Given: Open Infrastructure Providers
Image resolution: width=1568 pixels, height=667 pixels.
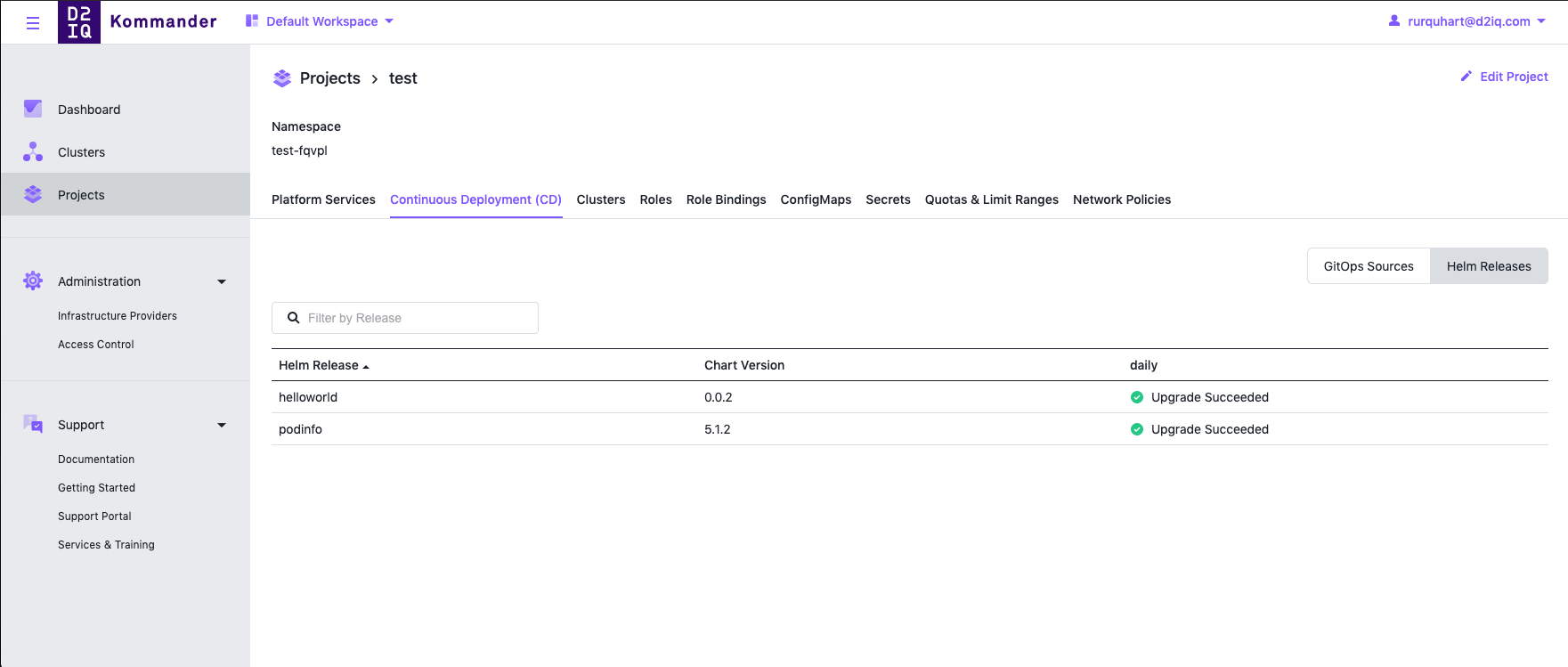Looking at the screenshot, I should click(118, 316).
